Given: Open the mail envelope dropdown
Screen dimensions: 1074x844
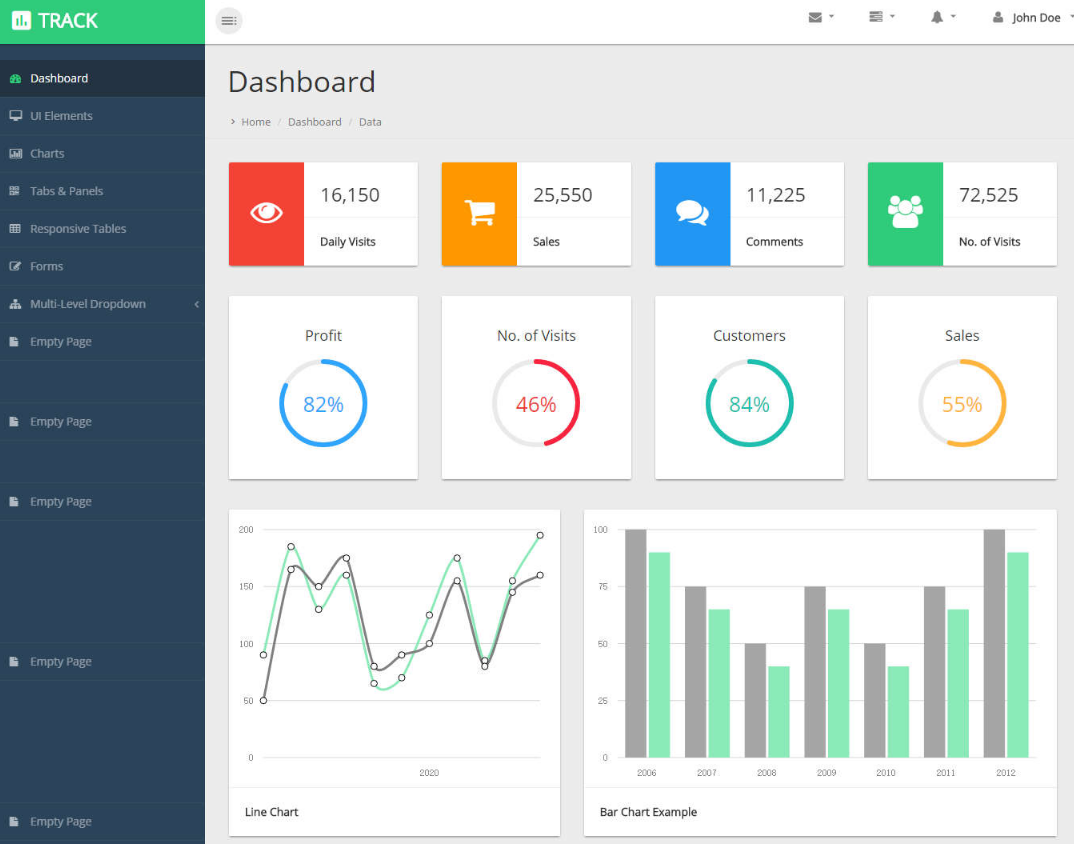Looking at the screenshot, I should point(820,17).
